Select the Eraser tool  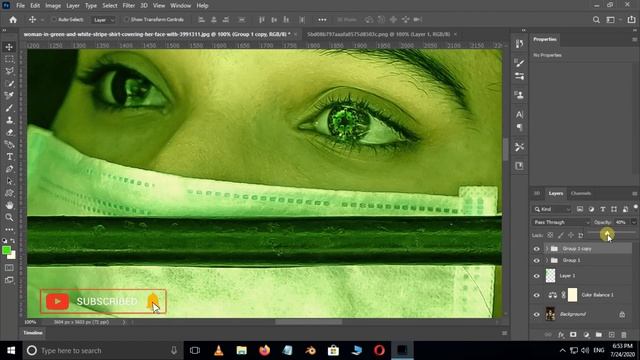click(9, 132)
